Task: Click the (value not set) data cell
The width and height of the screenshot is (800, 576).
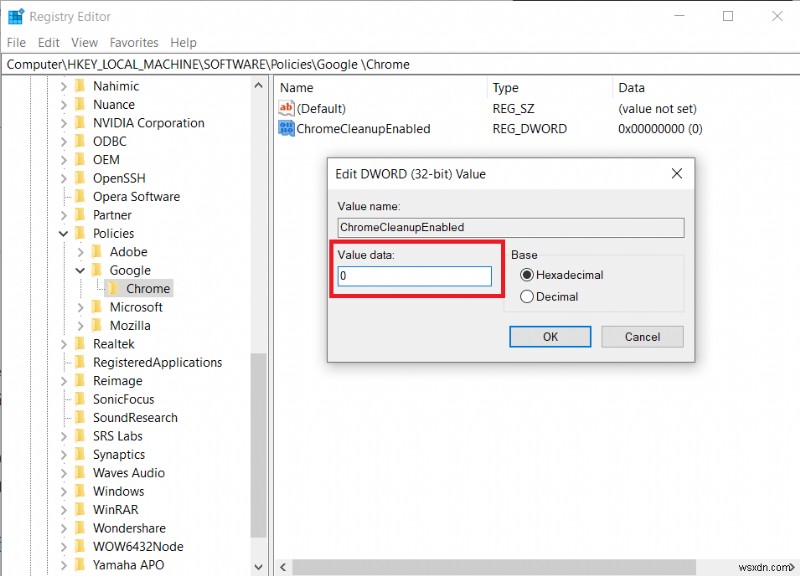Action: [x=657, y=108]
